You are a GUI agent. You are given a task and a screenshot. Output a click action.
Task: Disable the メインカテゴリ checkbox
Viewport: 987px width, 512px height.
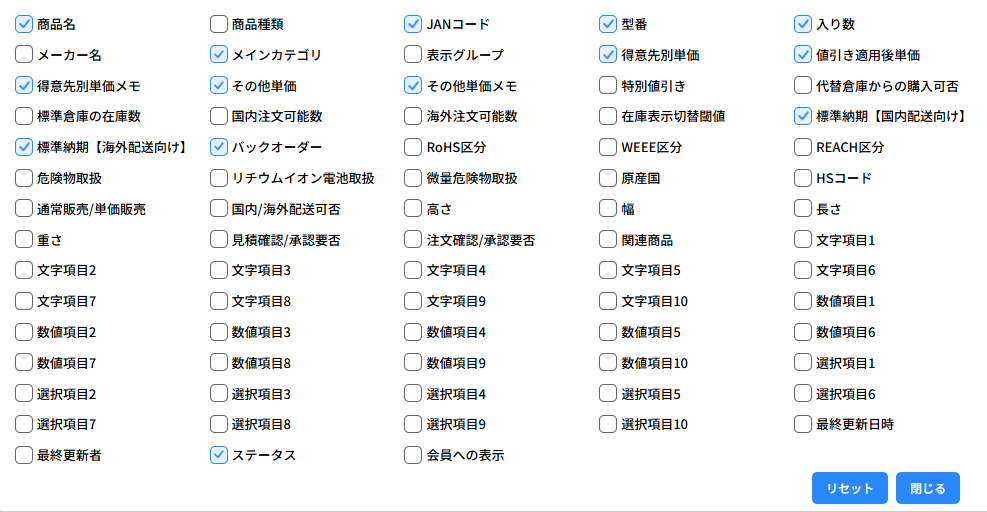[219, 55]
